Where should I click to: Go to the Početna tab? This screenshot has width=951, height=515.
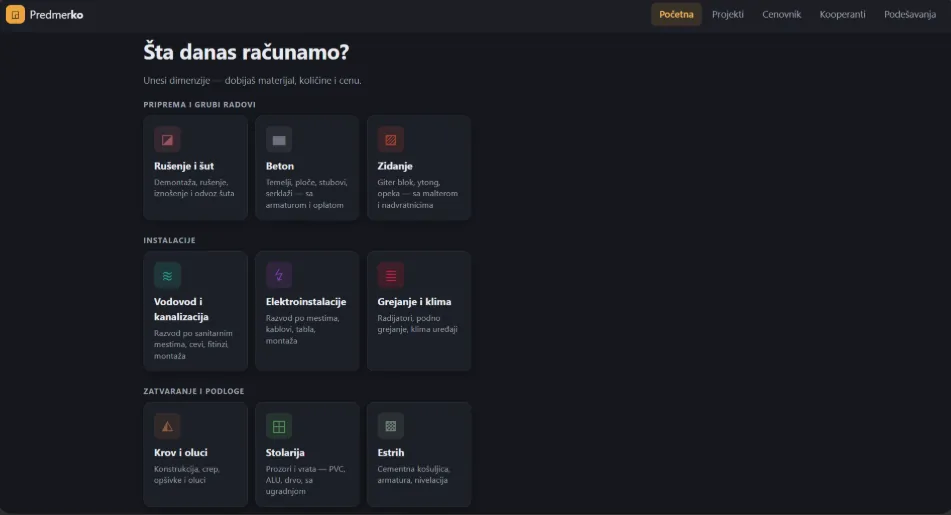tap(676, 15)
